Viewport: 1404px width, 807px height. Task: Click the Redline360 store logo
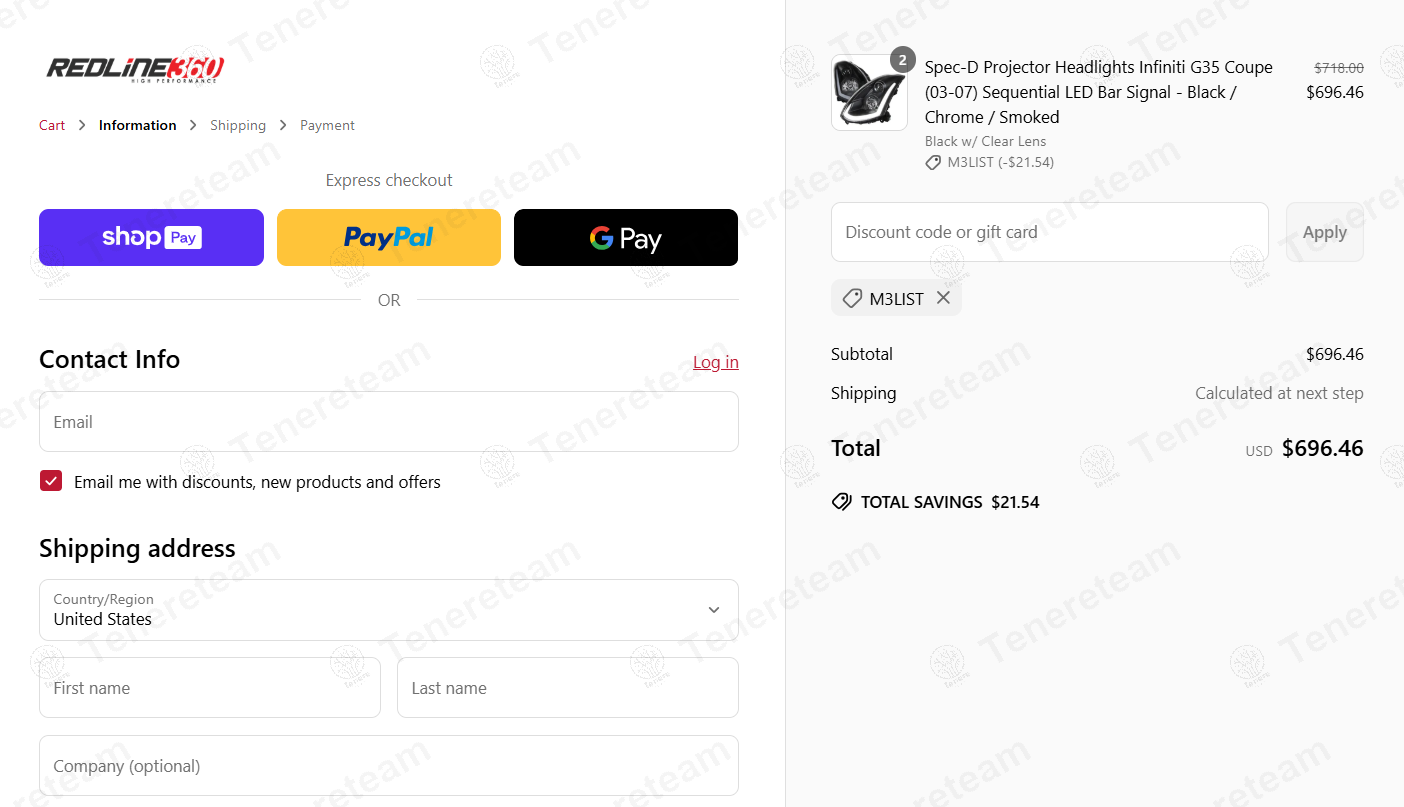pyautogui.click(x=135, y=68)
